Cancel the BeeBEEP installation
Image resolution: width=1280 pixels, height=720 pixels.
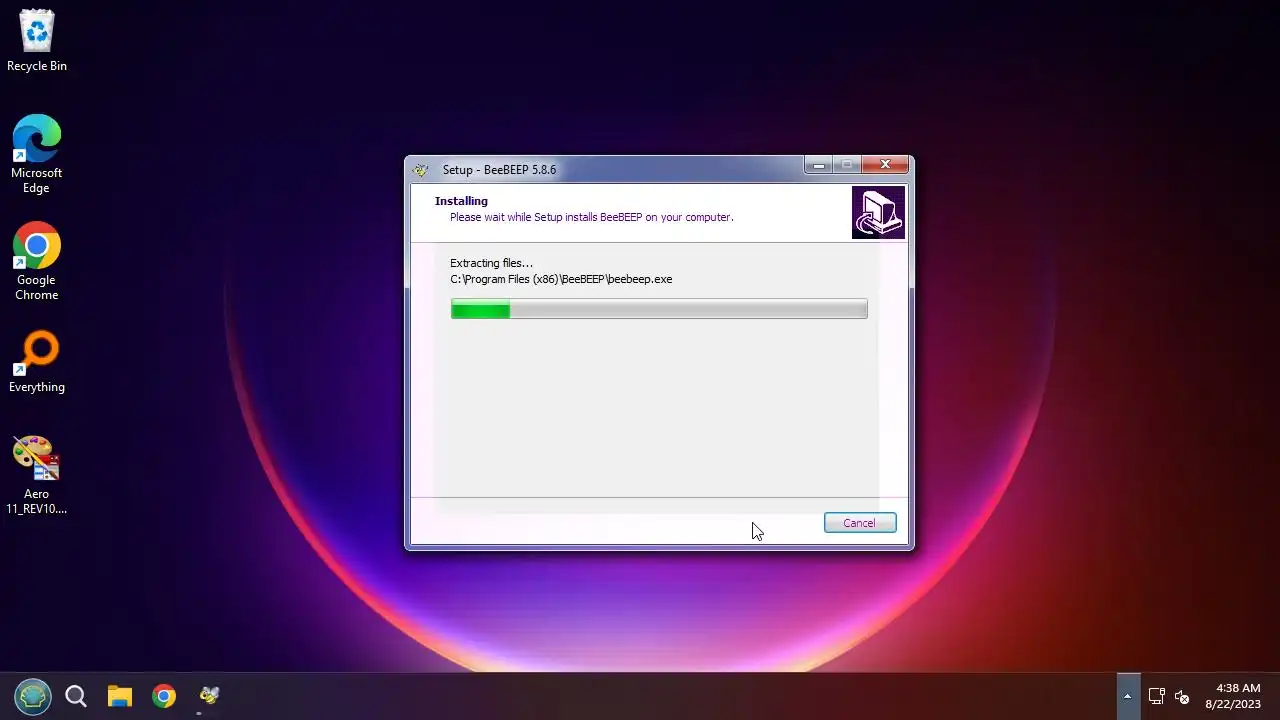pos(860,523)
